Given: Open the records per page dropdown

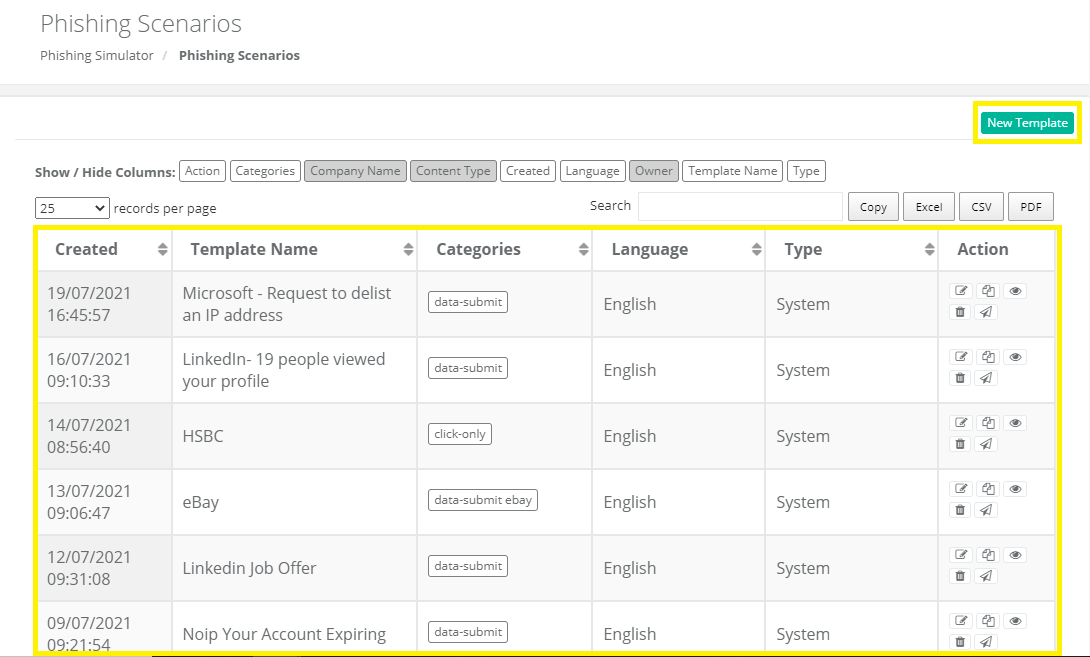Looking at the screenshot, I should [x=72, y=208].
